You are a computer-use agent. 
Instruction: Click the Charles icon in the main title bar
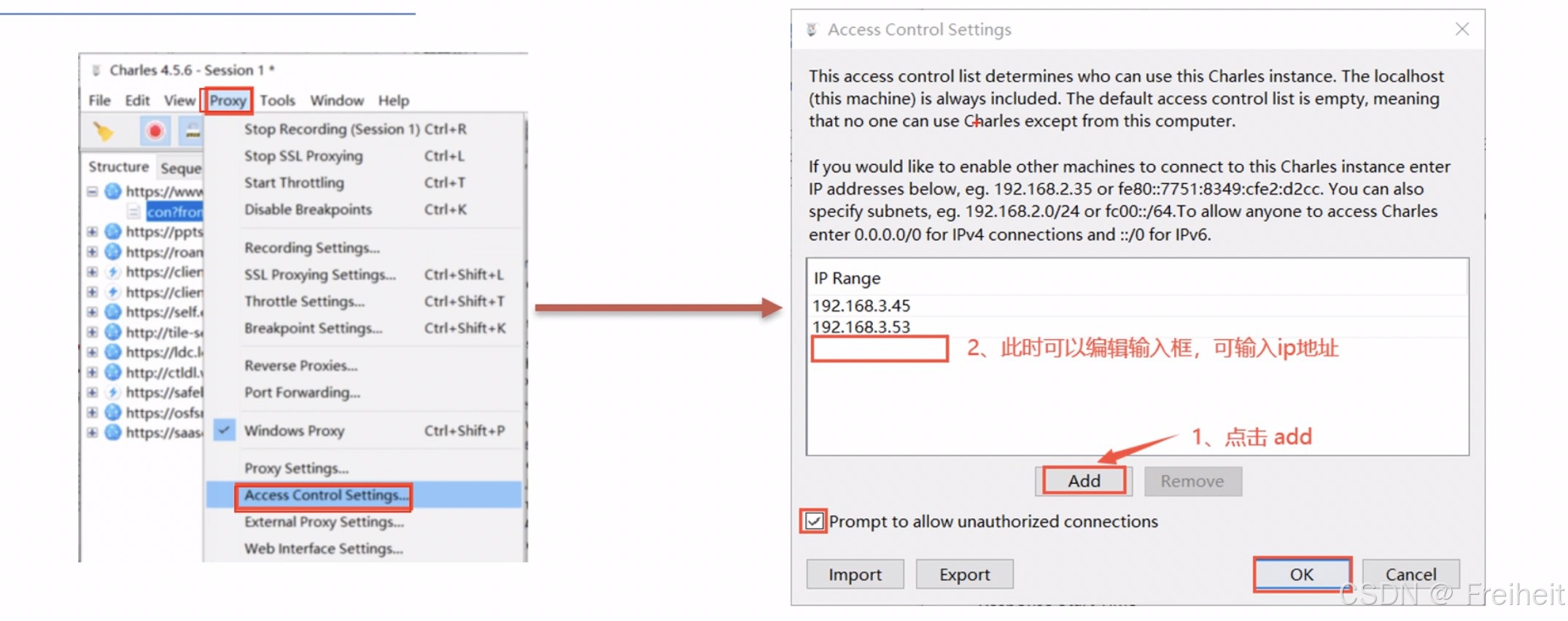point(96,70)
